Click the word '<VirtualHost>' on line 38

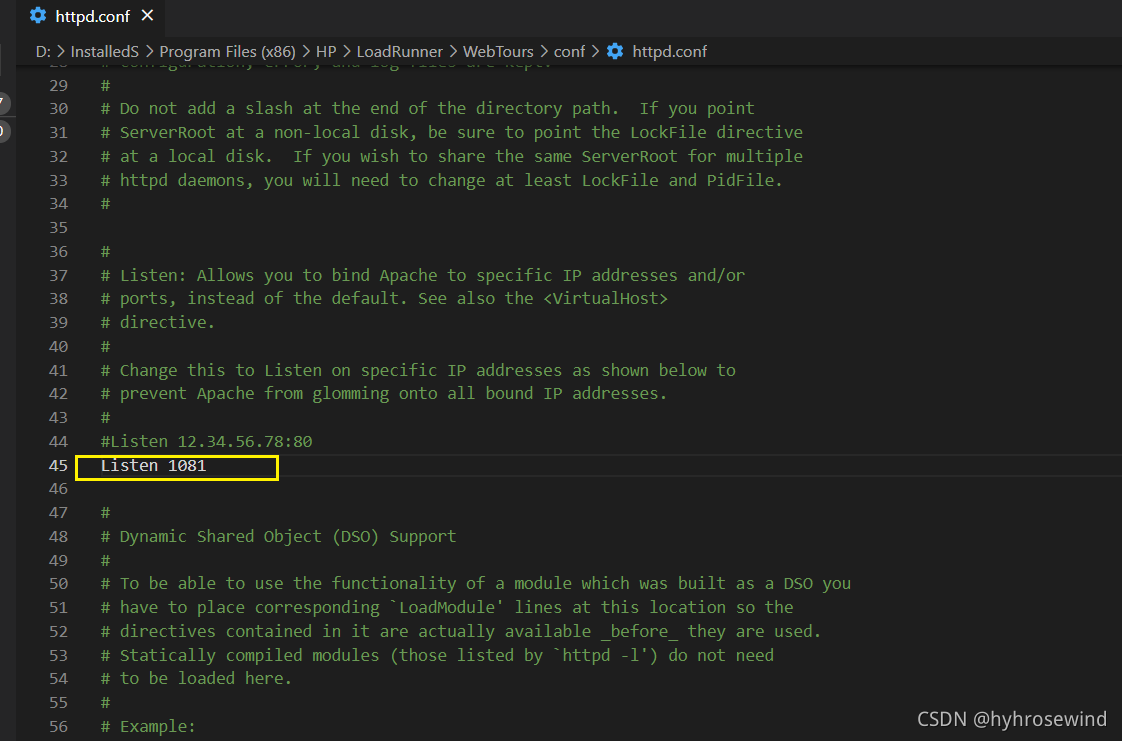605,298
